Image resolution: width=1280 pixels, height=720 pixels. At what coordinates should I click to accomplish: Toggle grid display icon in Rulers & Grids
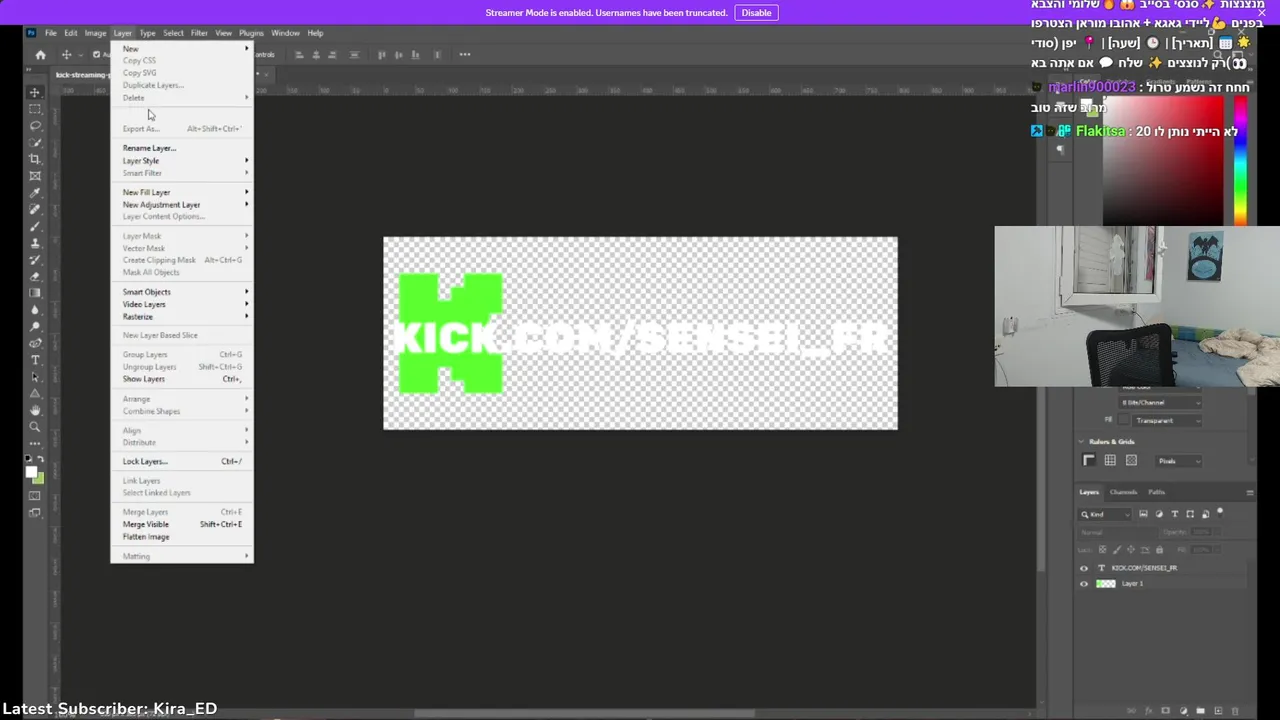[x=1110, y=460]
